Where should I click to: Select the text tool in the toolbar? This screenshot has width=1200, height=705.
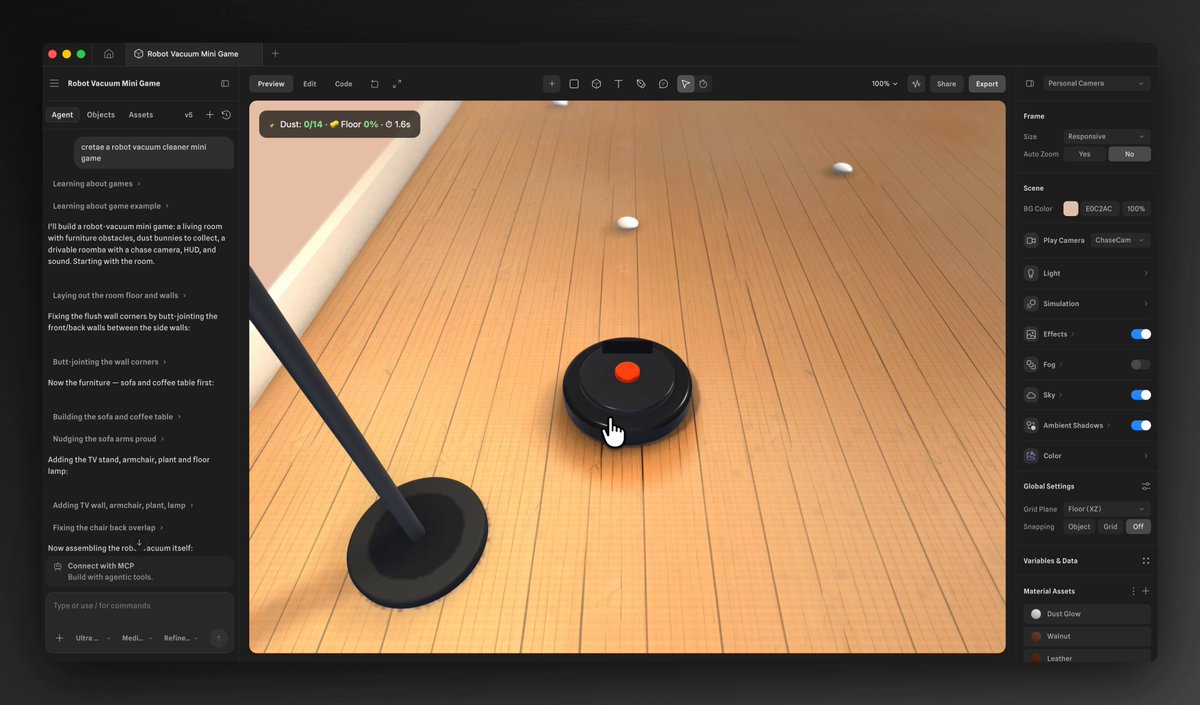(618, 84)
